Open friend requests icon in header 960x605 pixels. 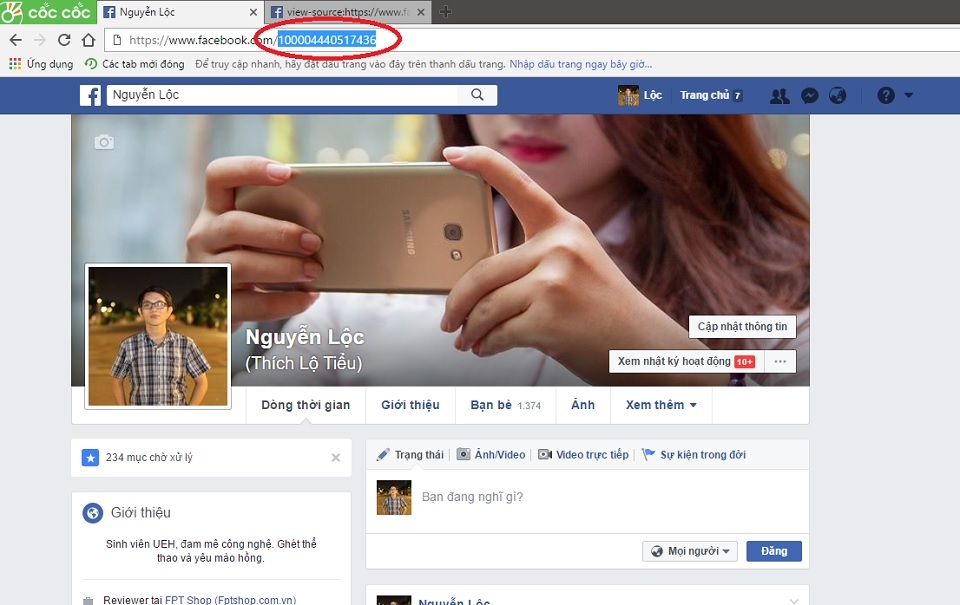coord(779,96)
